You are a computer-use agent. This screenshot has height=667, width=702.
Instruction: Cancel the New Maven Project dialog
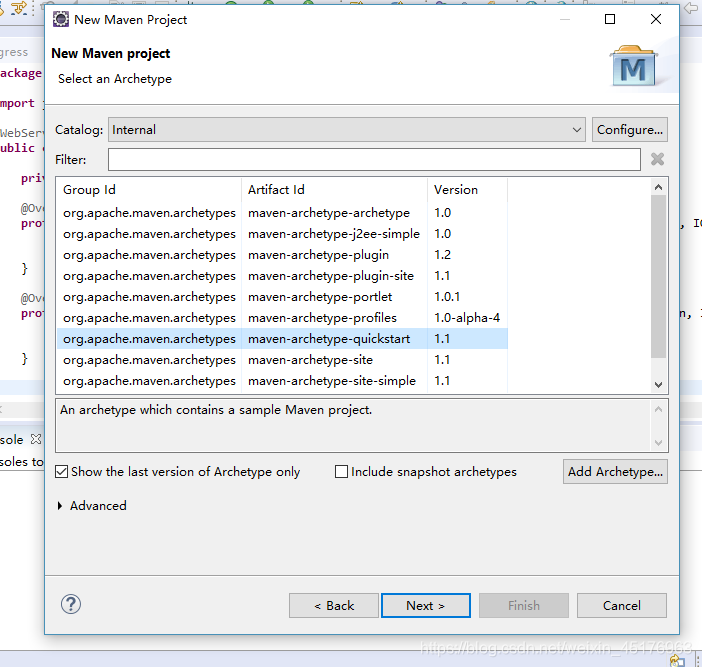click(x=621, y=606)
